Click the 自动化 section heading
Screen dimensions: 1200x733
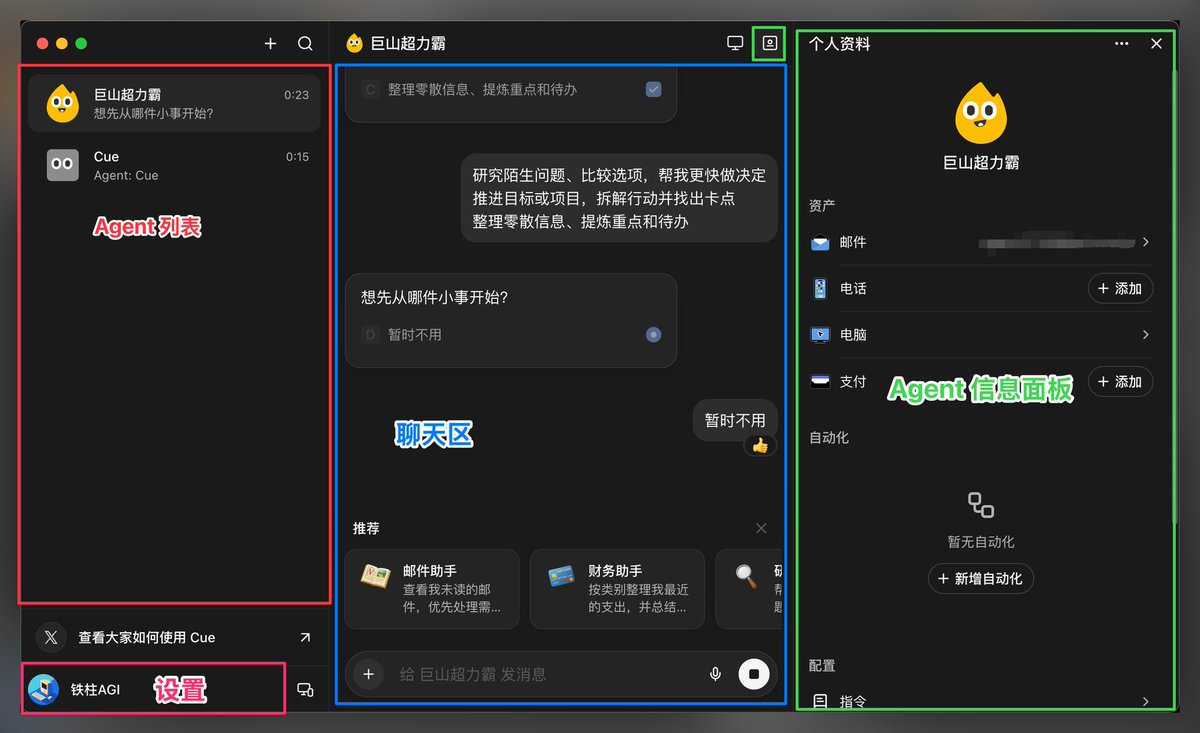(829, 437)
